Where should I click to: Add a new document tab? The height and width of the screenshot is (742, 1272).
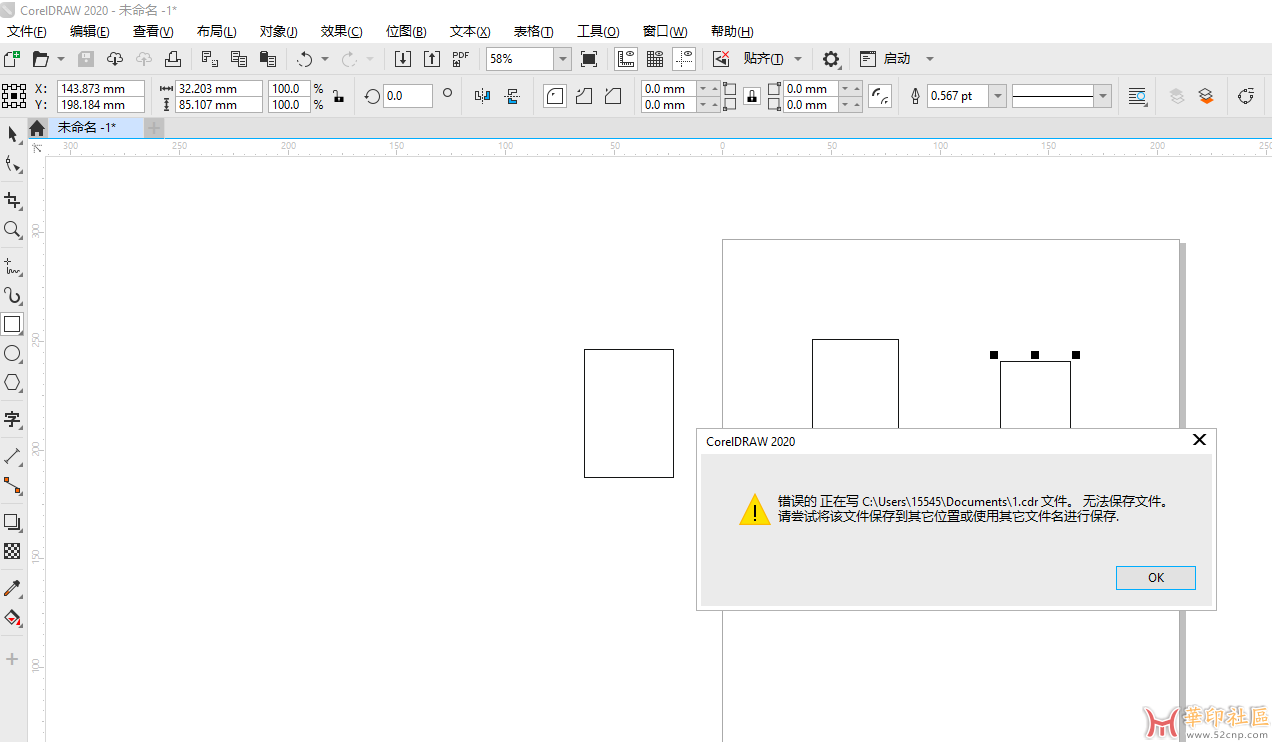154,128
